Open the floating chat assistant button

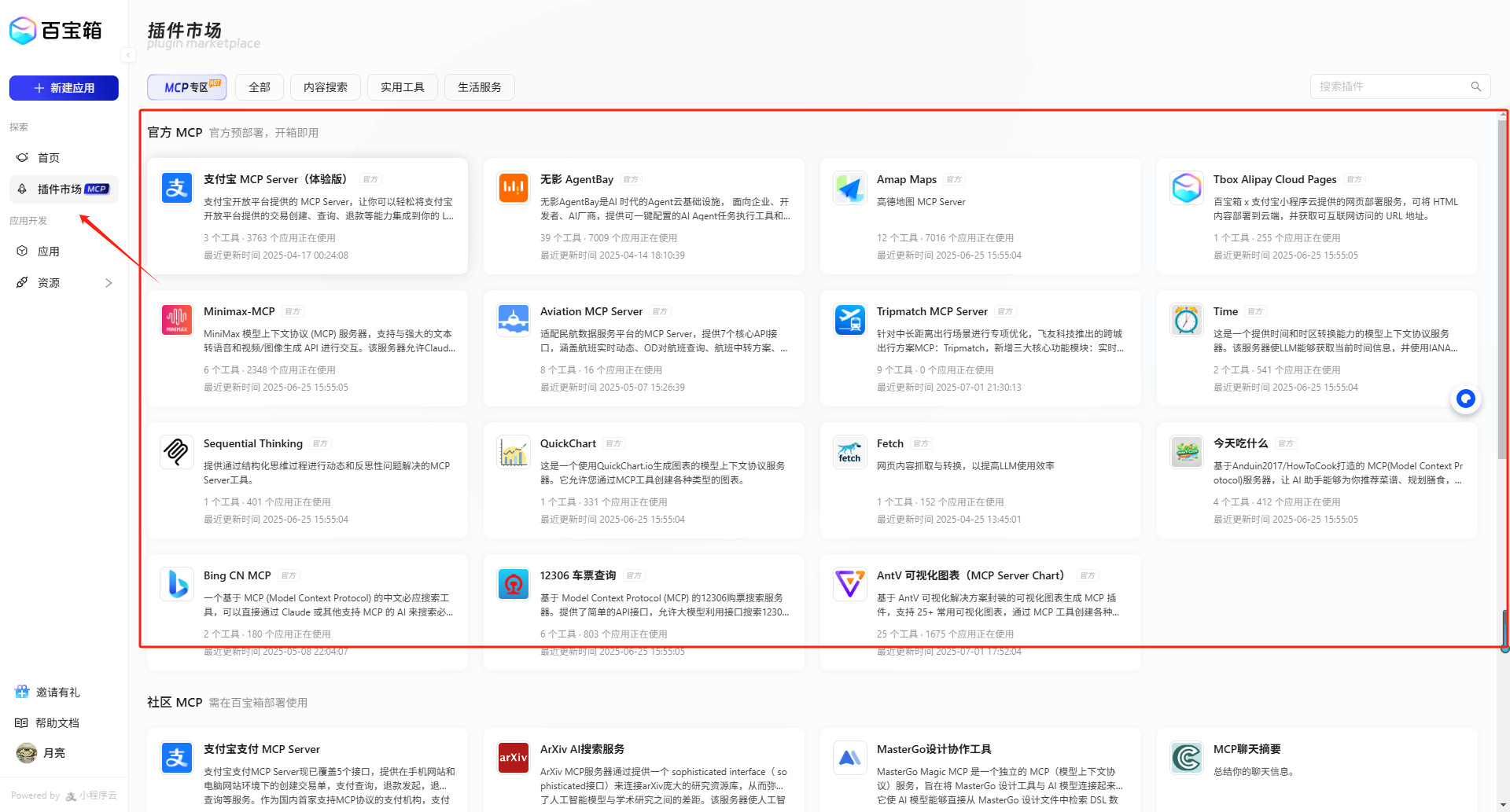tap(1465, 399)
